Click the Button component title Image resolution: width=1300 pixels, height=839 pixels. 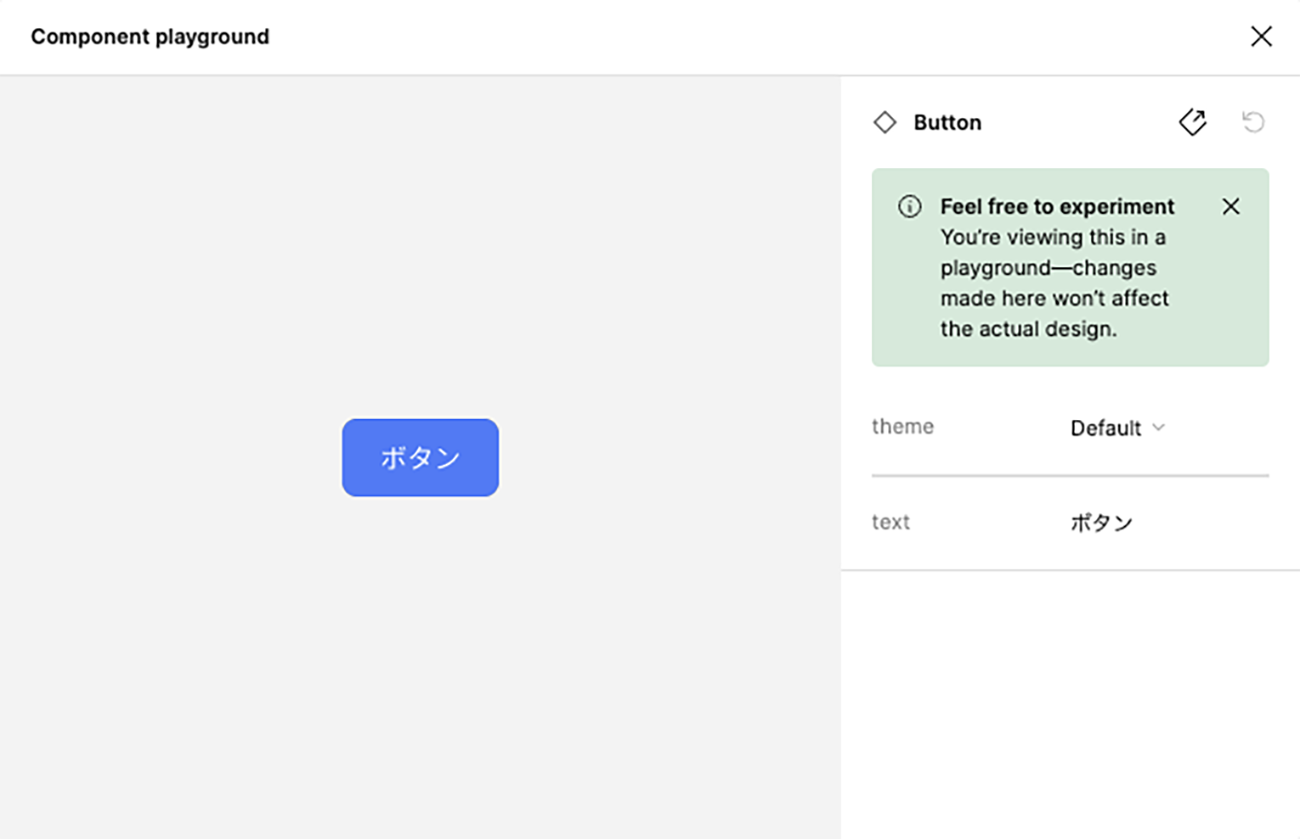coord(947,122)
